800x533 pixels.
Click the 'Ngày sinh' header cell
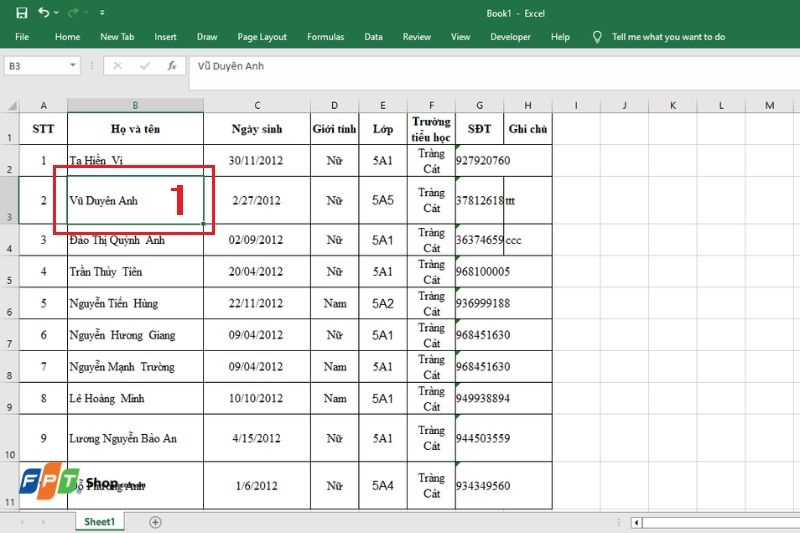coord(257,129)
